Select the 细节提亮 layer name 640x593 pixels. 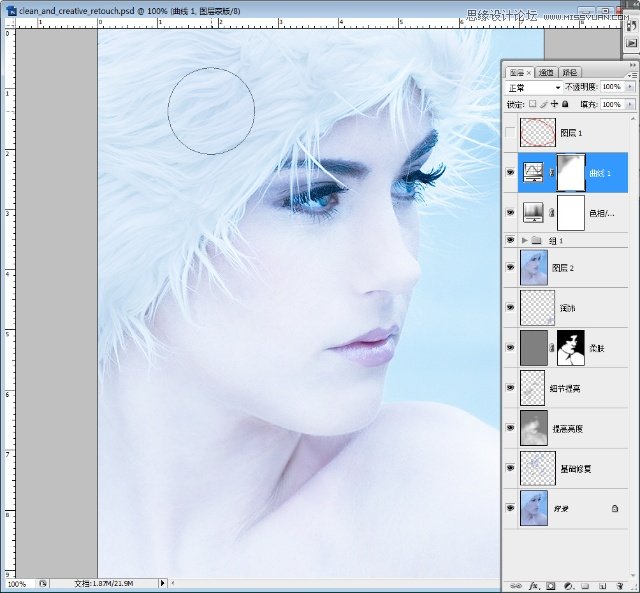pyautogui.click(x=565, y=388)
